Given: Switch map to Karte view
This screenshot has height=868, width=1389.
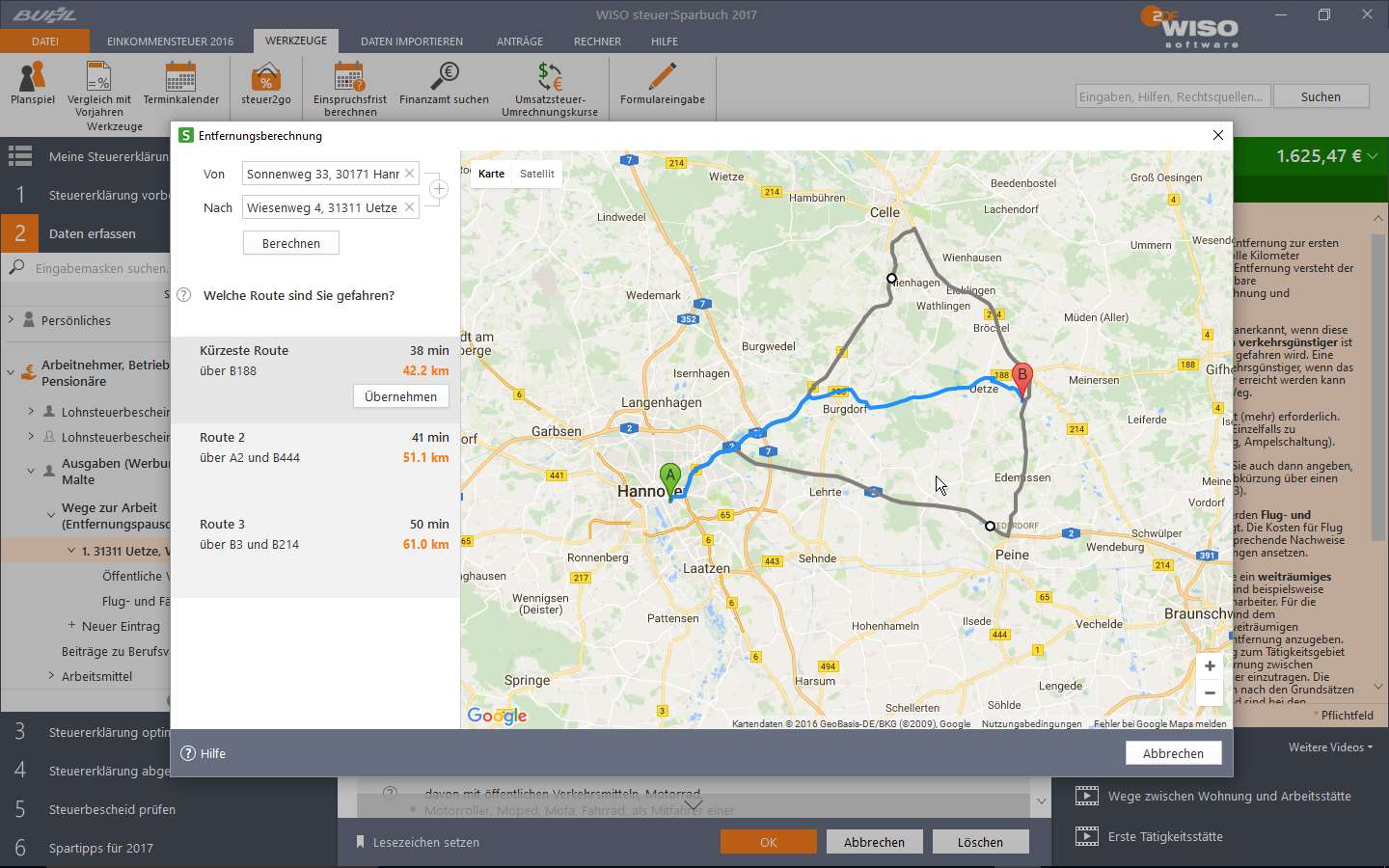Looking at the screenshot, I should [491, 174].
